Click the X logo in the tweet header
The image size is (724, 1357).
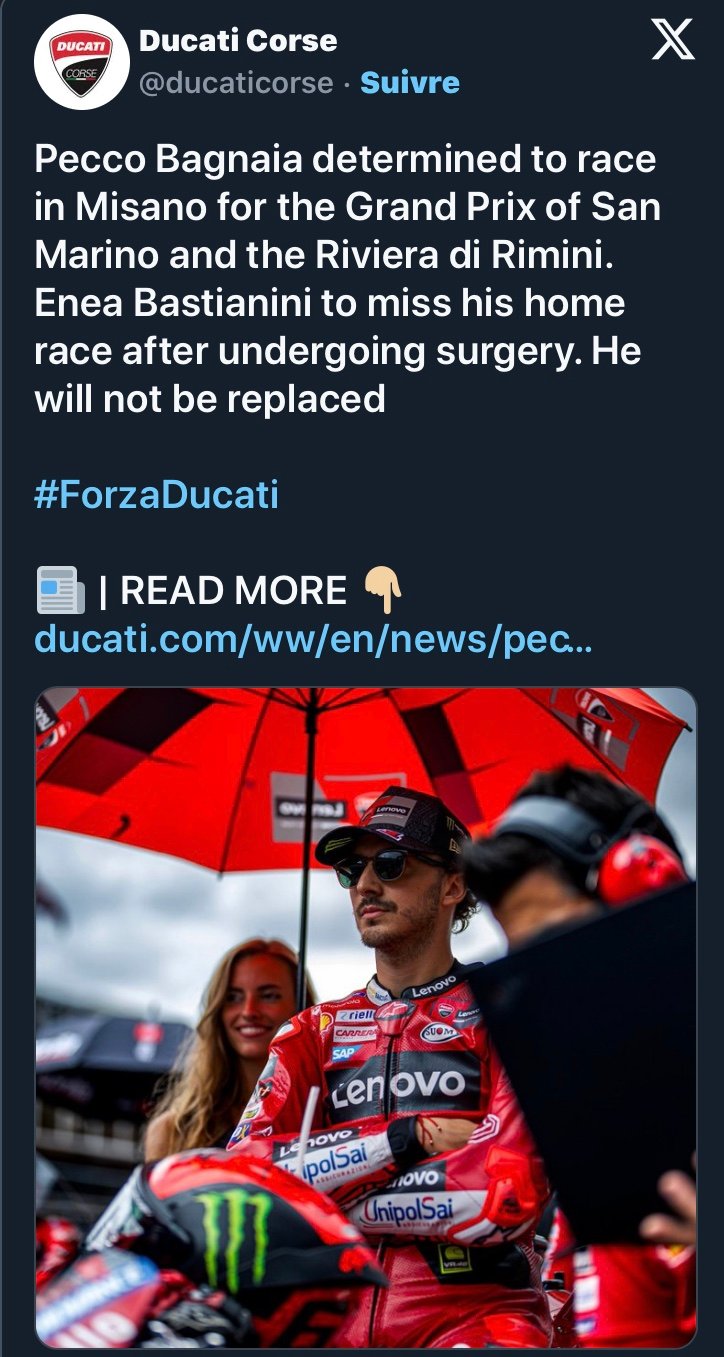tap(673, 41)
